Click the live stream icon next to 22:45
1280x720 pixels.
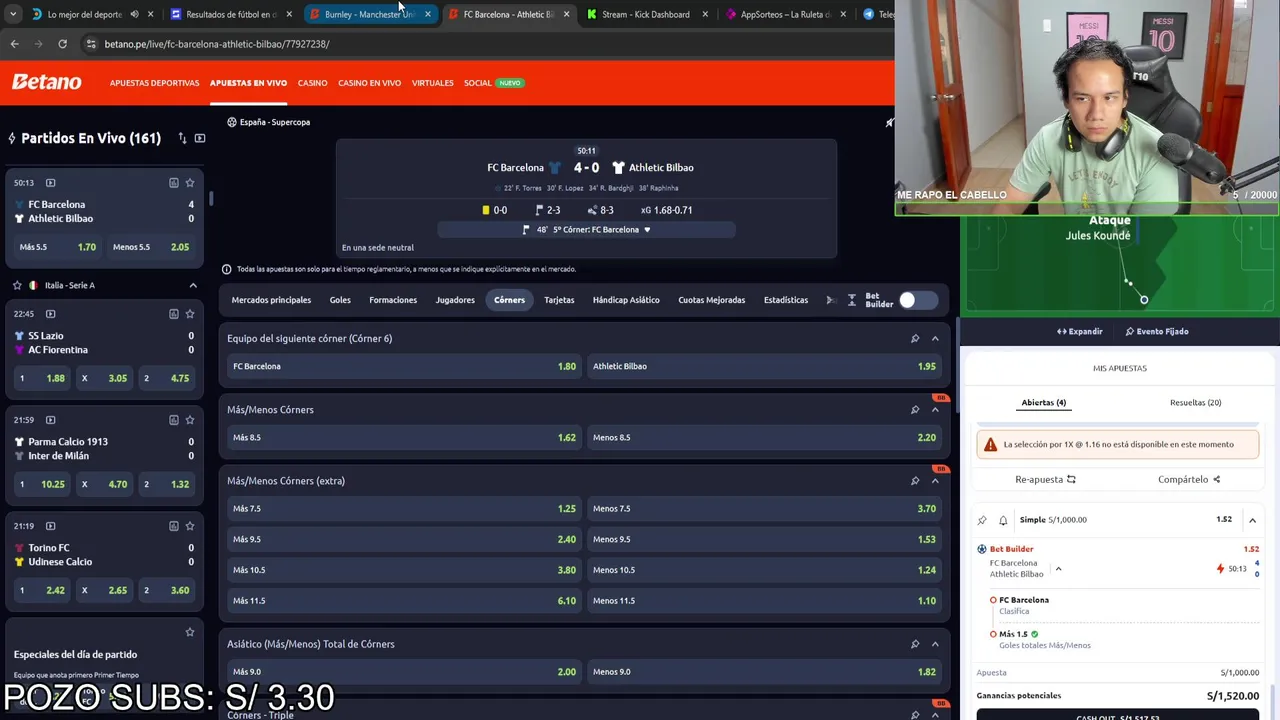pyautogui.click(x=51, y=314)
